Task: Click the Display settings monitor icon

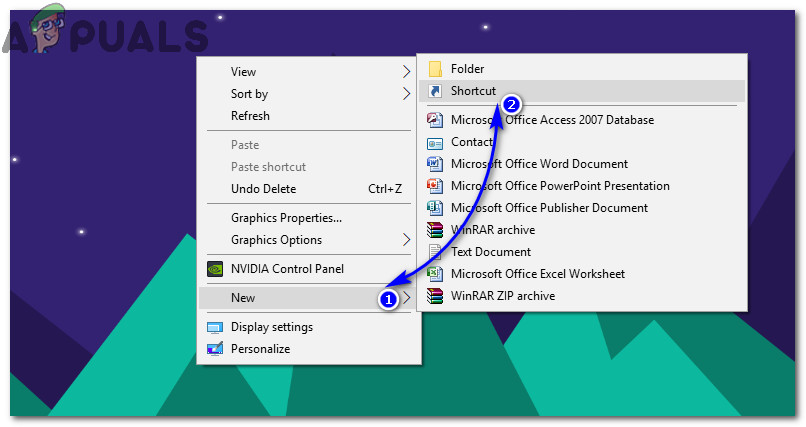Action: pyautogui.click(x=215, y=327)
